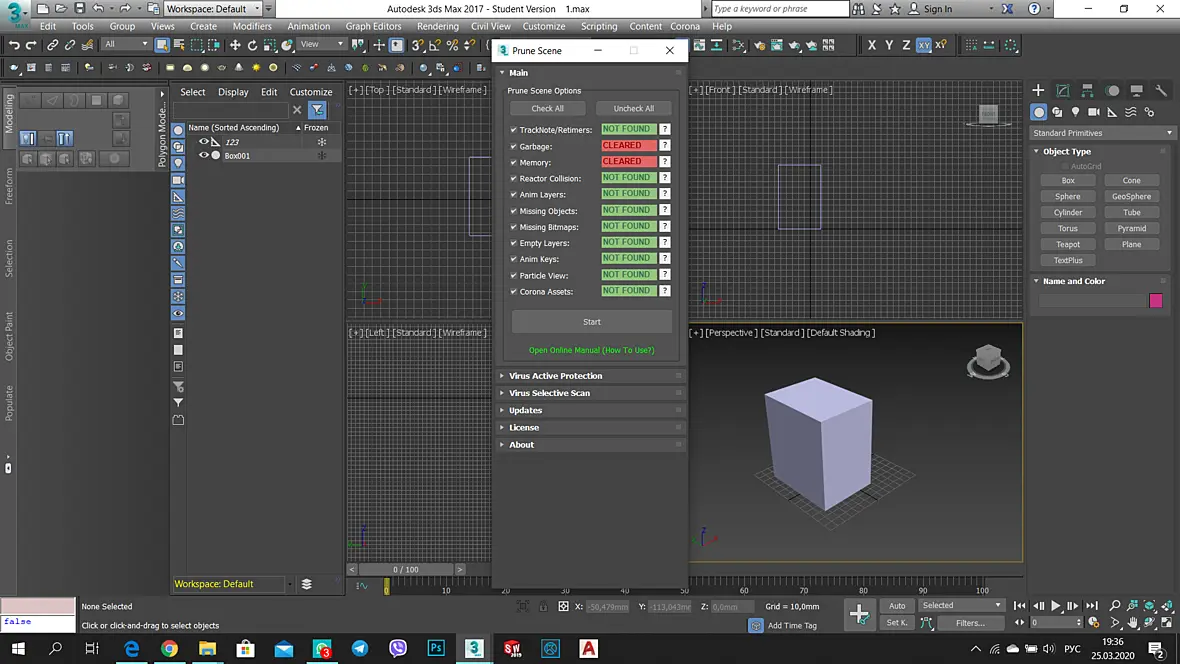Open Scene Explorer Display menu
Image resolution: width=1180 pixels, height=664 pixels.
[233, 92]
